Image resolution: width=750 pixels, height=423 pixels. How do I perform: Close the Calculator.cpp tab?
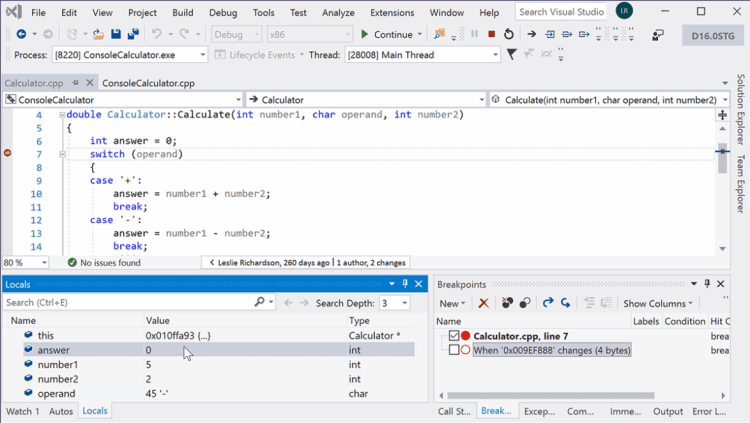point(89,83)
